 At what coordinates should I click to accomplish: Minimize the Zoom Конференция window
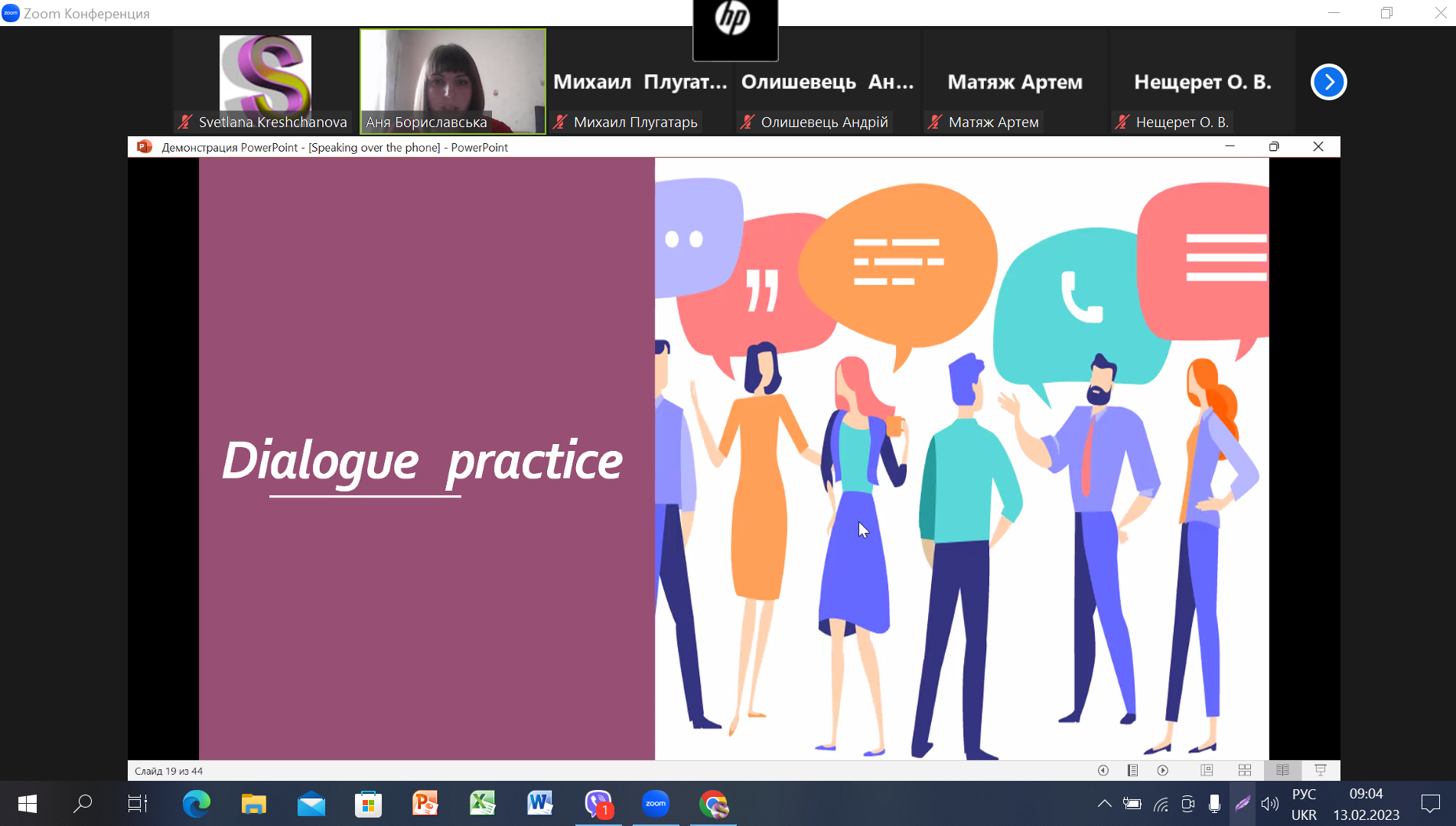1334,13
